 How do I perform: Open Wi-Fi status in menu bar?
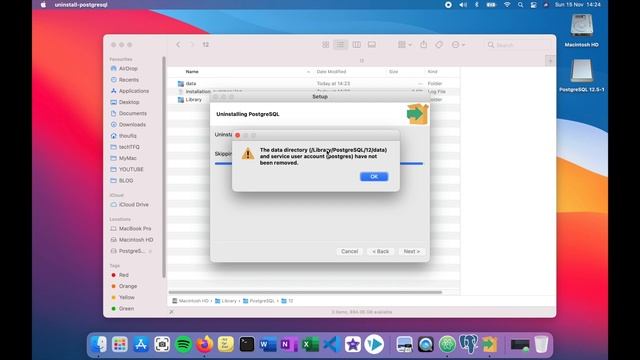[507, 5]
